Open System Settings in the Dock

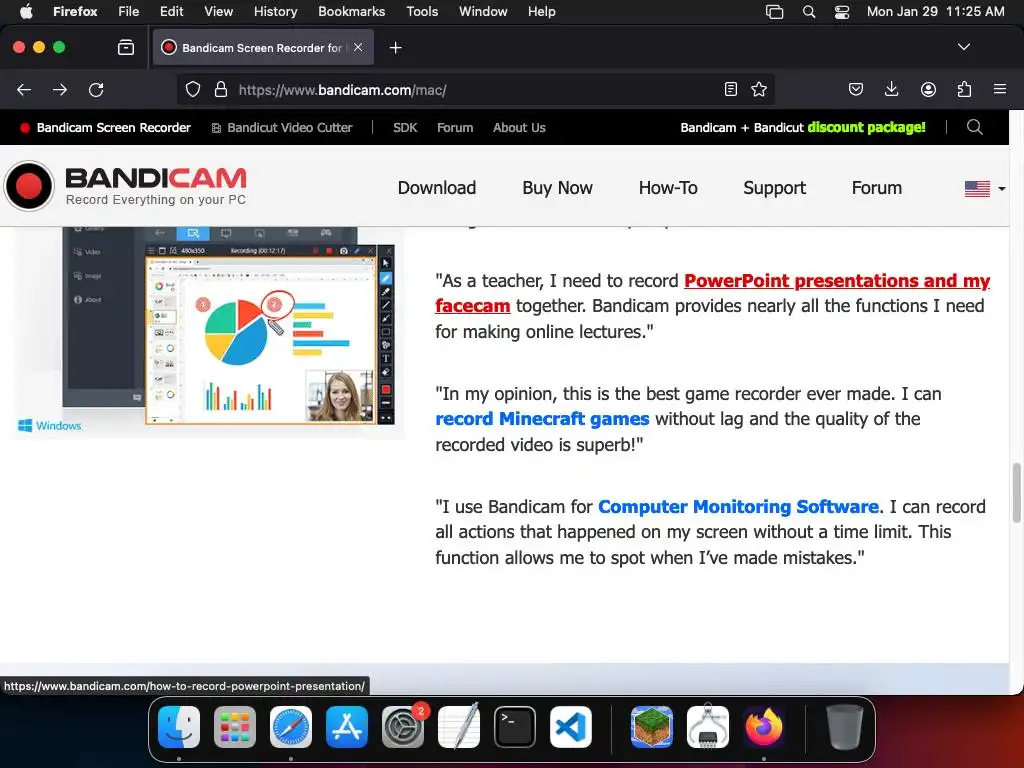[x=403, y=727]
